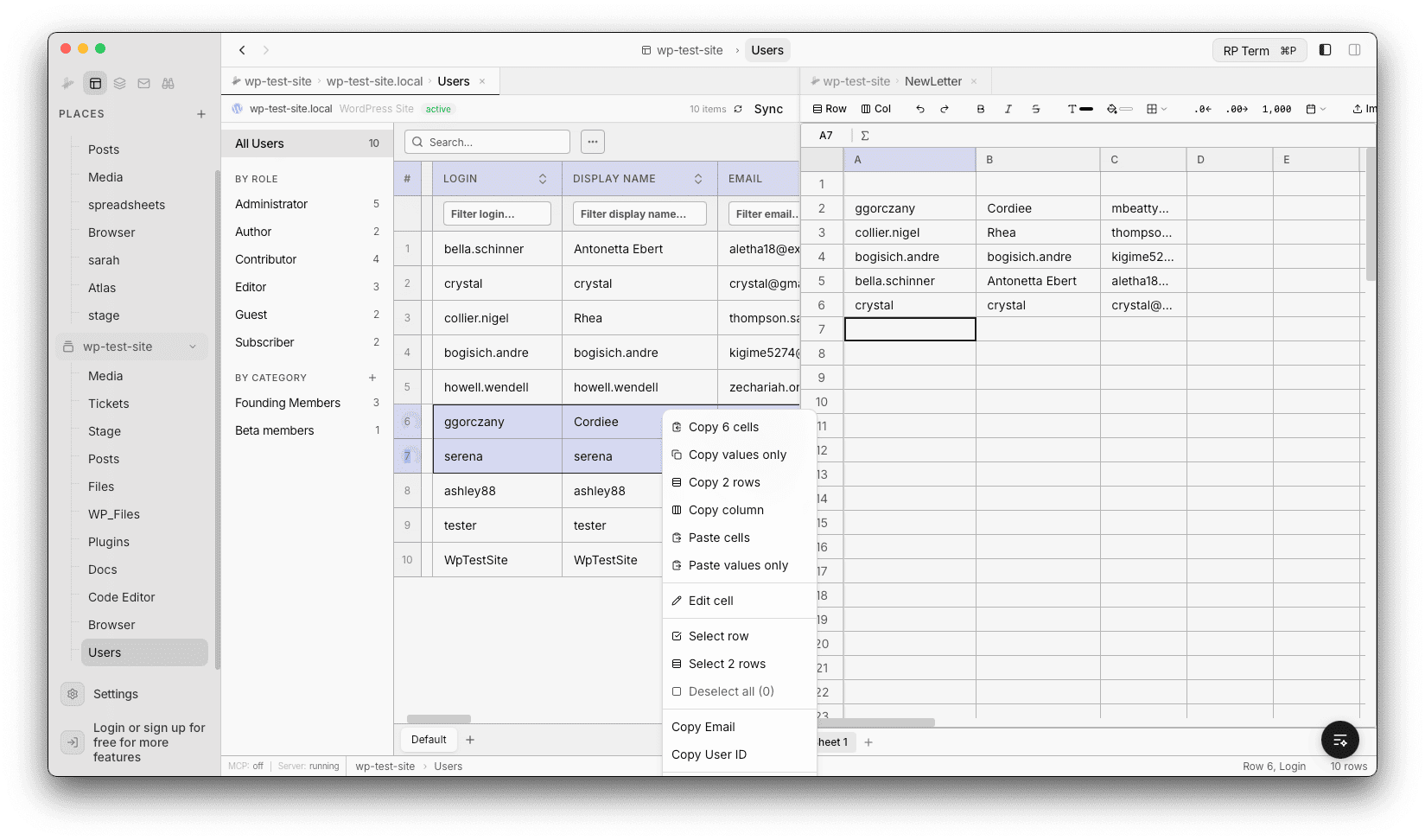Open the LOGIN column sort dropdown
The height and width of the screenshot is (840, 1425).
tap(543, 178)
